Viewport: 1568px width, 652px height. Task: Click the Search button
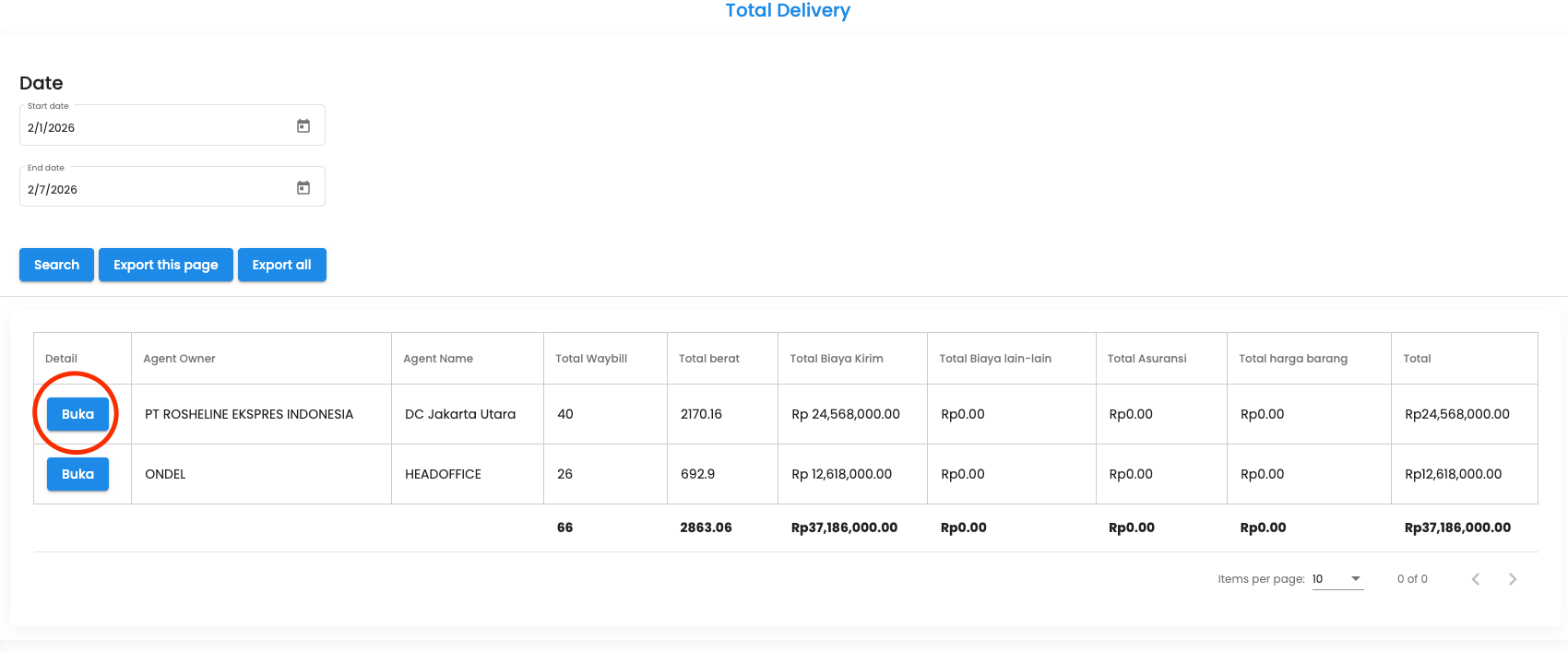[x=56, y=265]
